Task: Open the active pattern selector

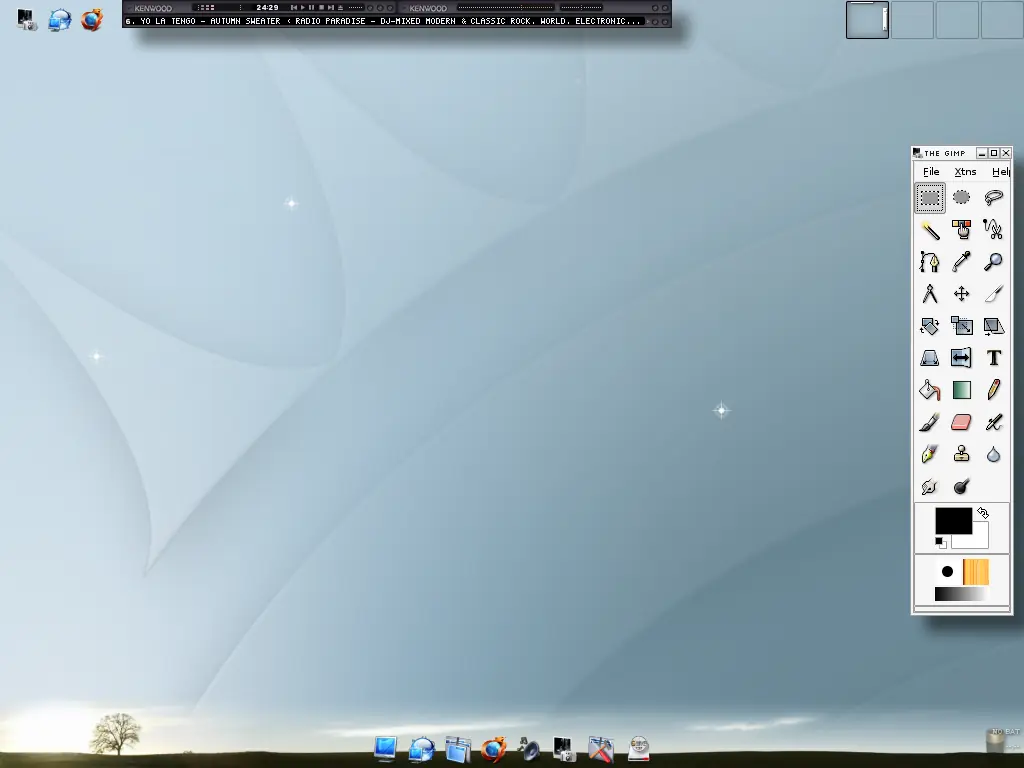Action: tap(976, 572)
